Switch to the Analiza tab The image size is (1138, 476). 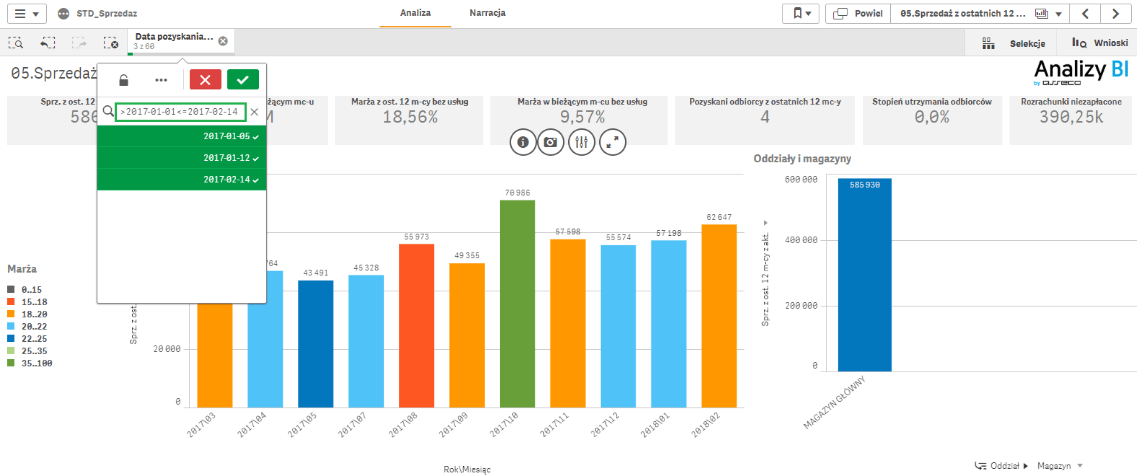click(x=416, y=14)
